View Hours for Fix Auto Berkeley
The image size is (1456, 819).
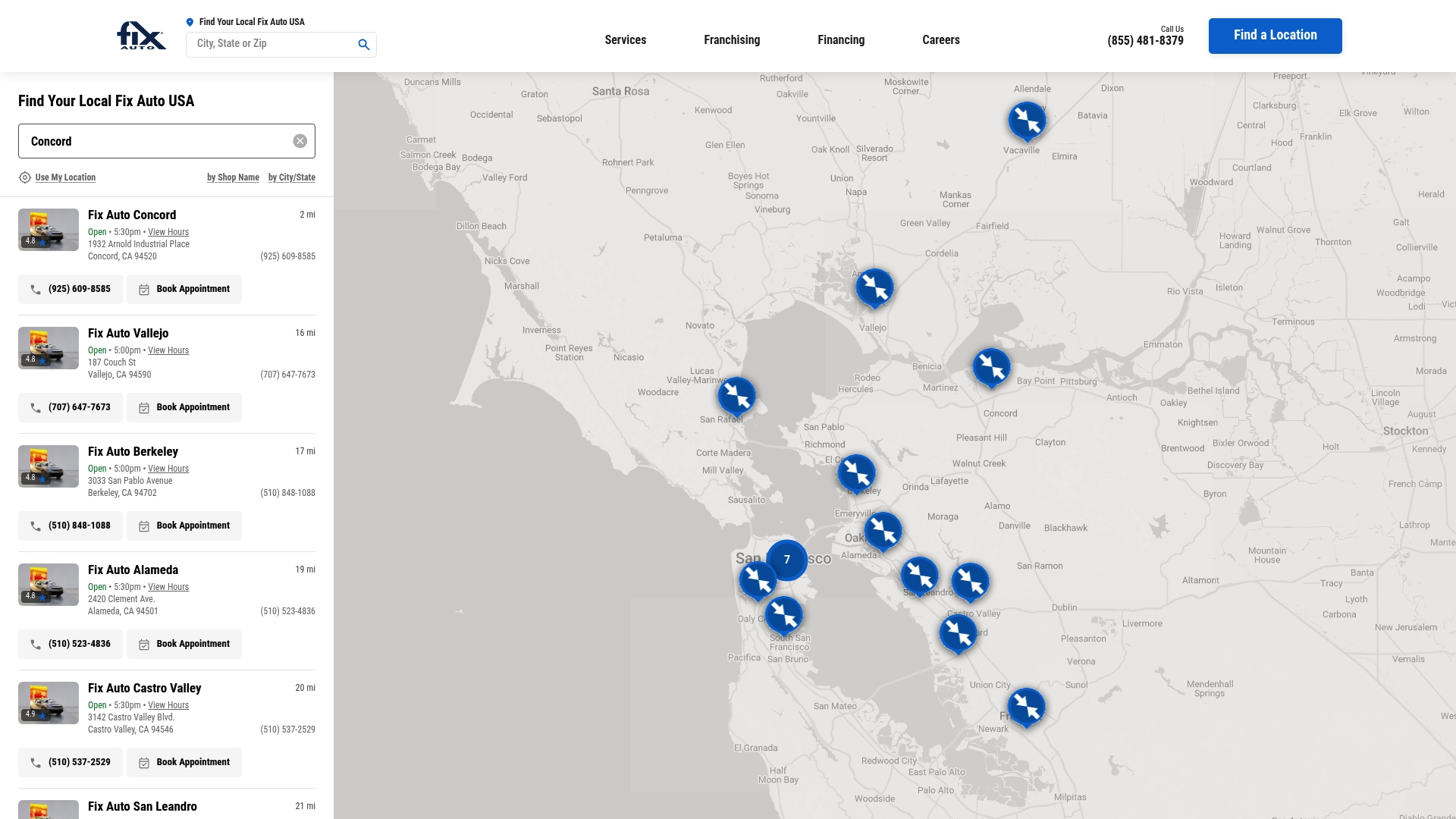click(168, 469)
